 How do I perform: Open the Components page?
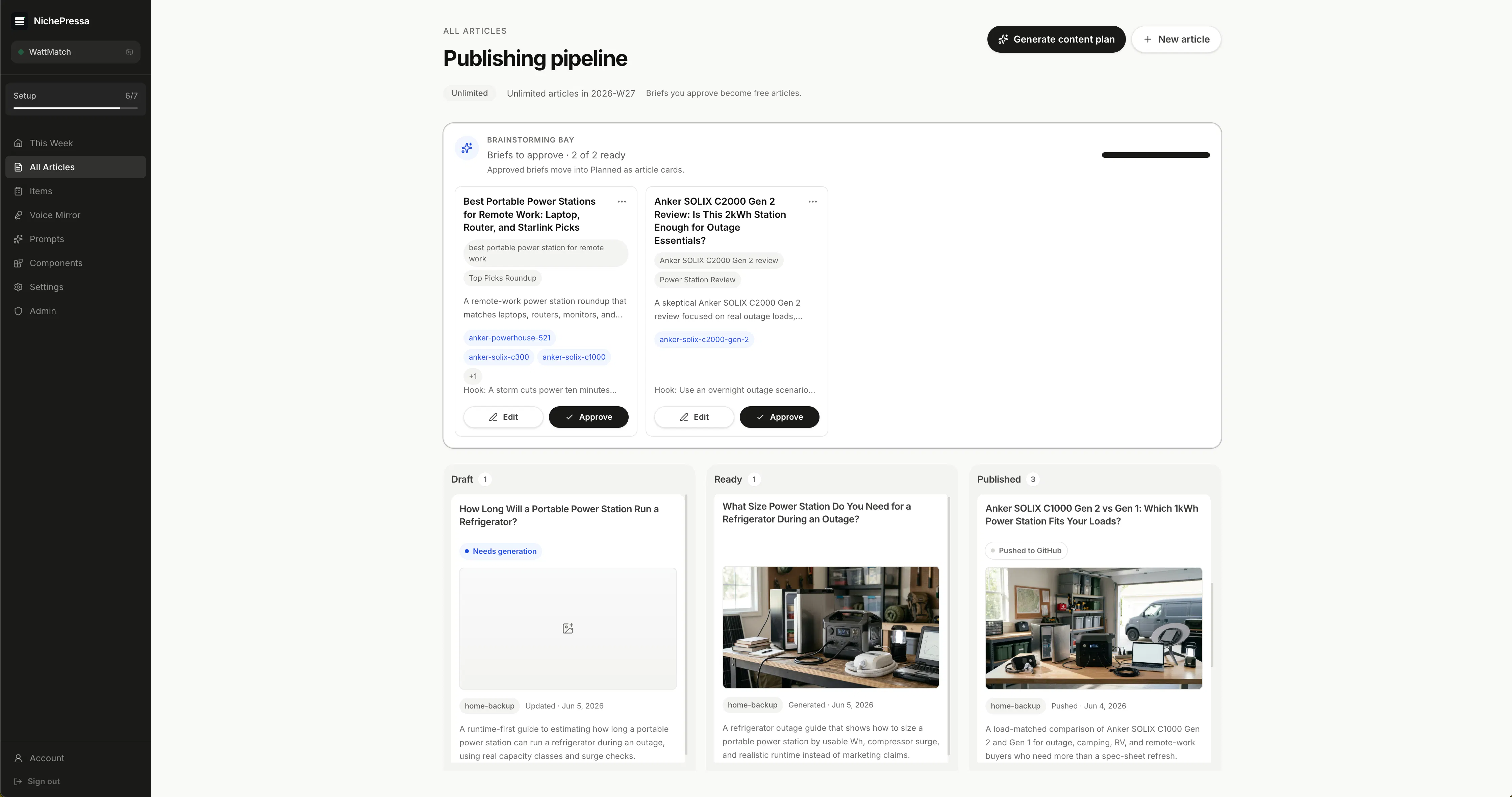pos(75,263)
